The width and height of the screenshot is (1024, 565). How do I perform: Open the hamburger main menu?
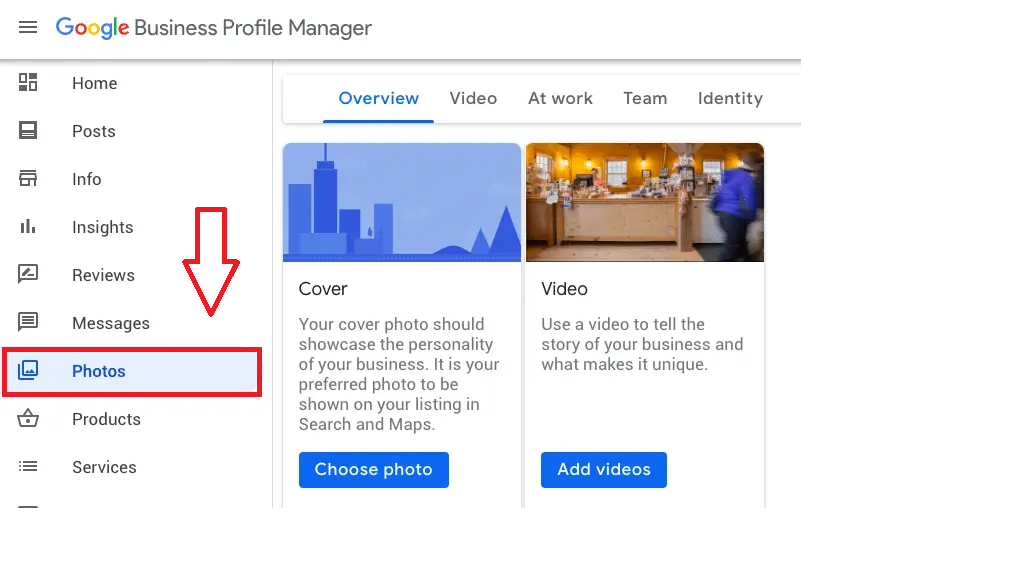(28, 27)
